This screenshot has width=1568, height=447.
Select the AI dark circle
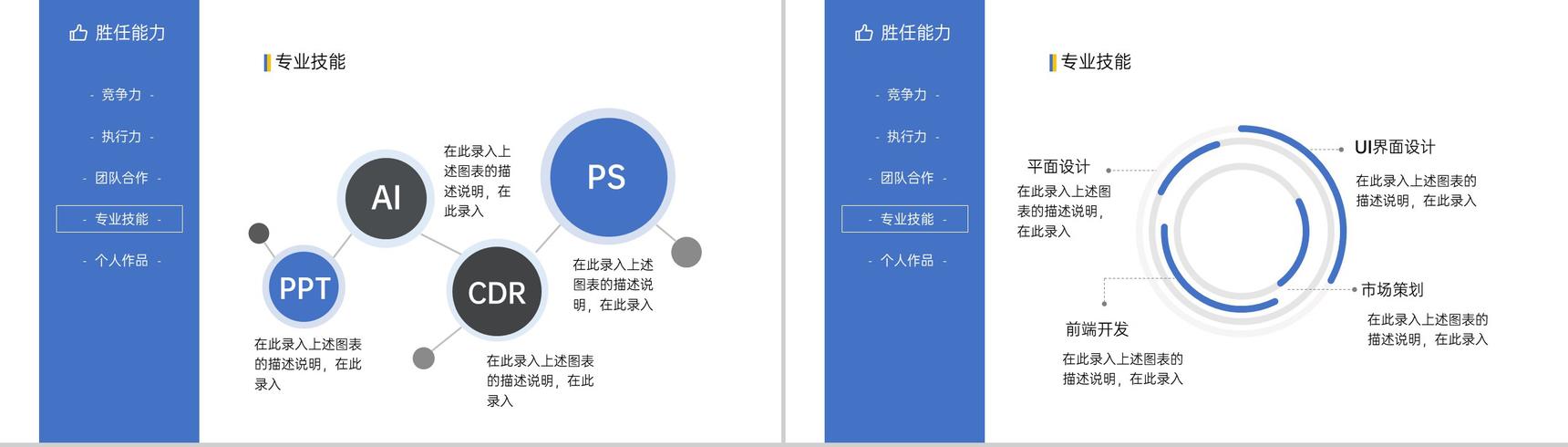pos(387,198)
